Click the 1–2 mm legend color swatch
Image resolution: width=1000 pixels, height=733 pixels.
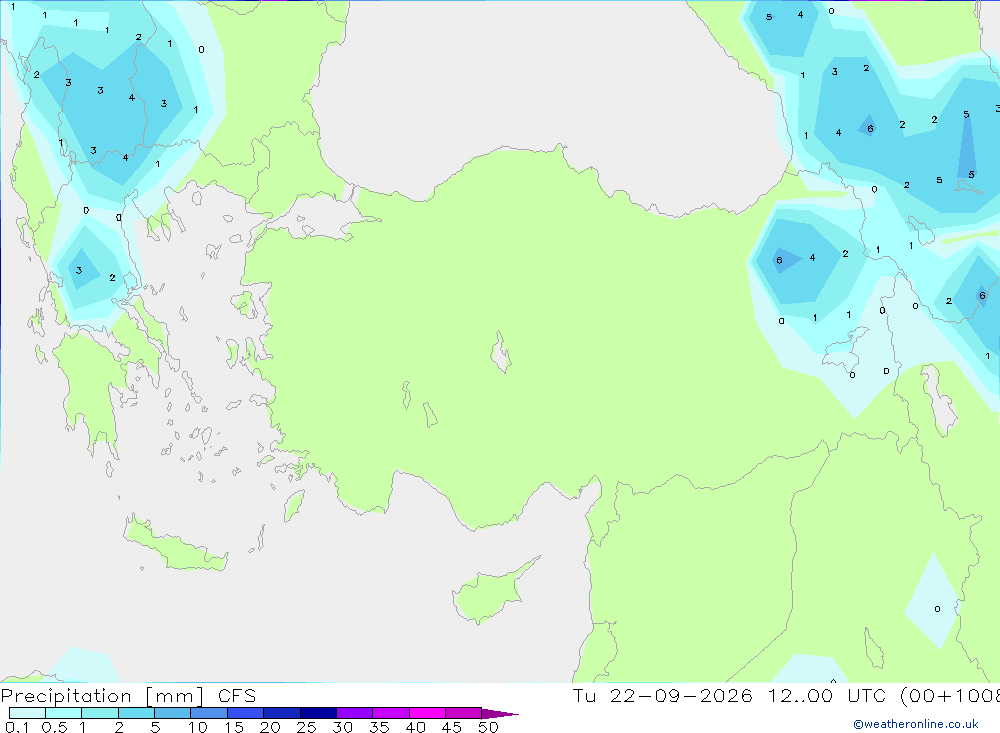[99, 713]
